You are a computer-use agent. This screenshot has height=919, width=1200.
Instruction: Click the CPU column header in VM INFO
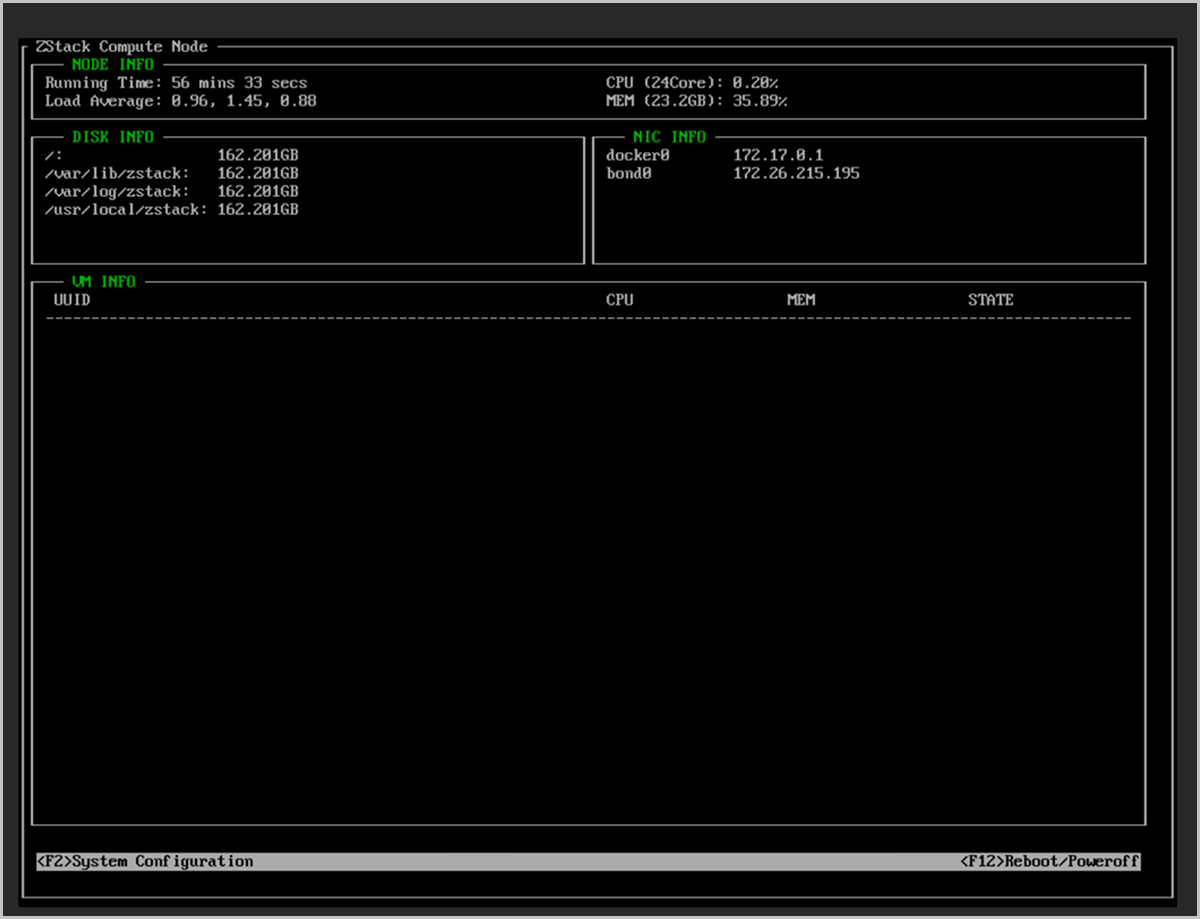(619, 299)
